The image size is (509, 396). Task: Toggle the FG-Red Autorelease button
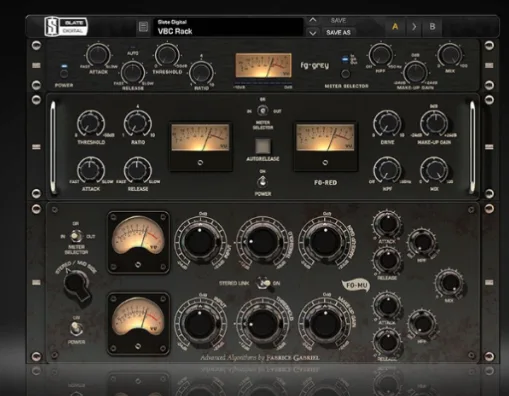263,146
